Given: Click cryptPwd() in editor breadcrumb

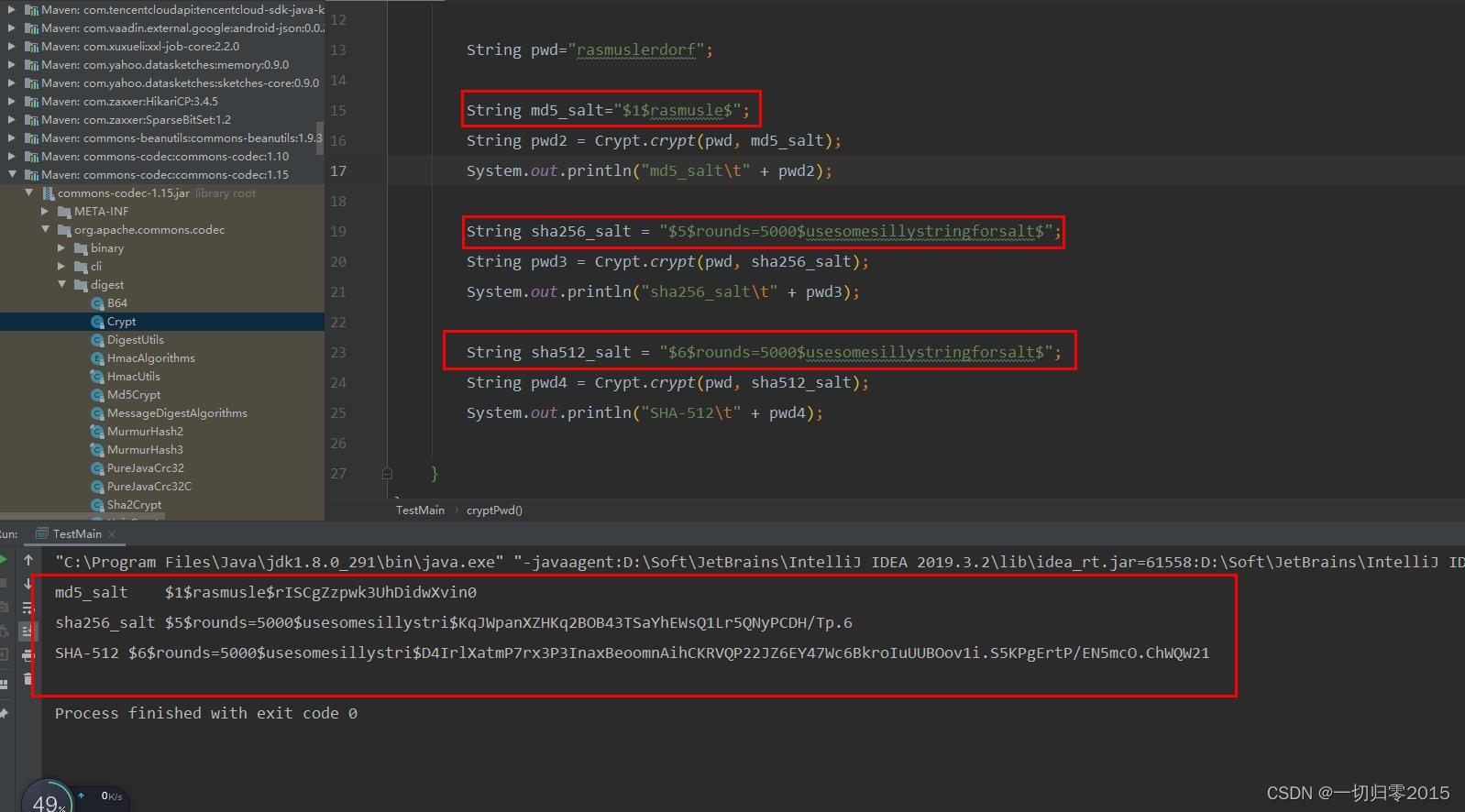Looking at the screenshot, I should point(494,510).
